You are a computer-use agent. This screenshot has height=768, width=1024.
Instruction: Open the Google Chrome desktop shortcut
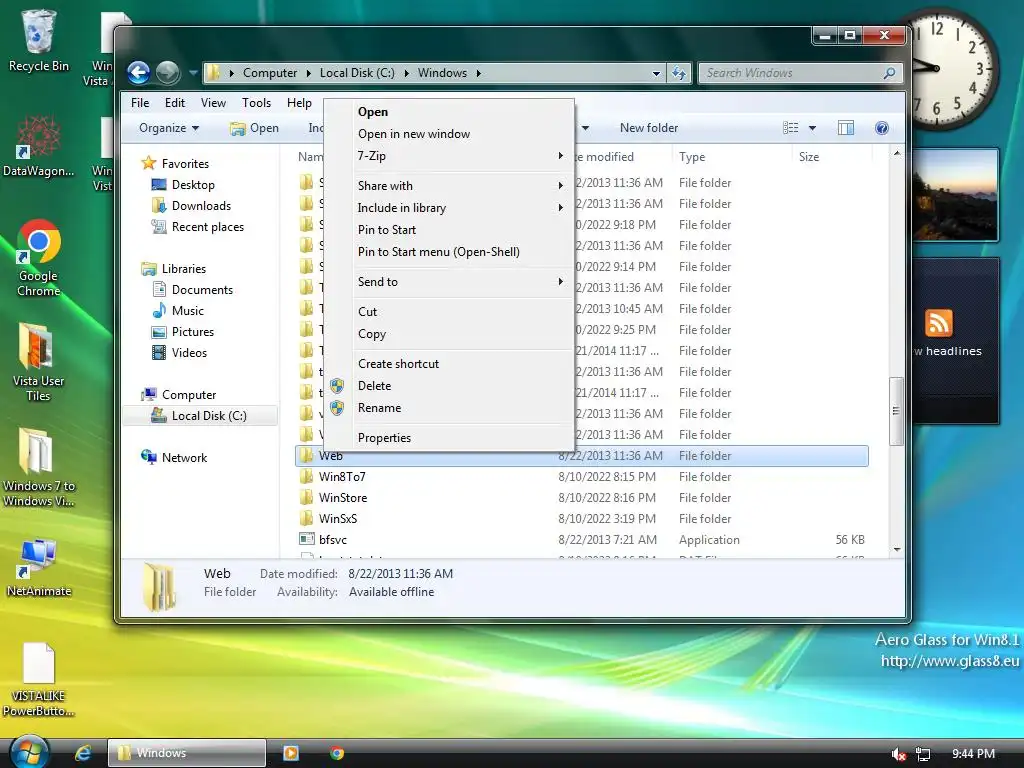(39, 258)
